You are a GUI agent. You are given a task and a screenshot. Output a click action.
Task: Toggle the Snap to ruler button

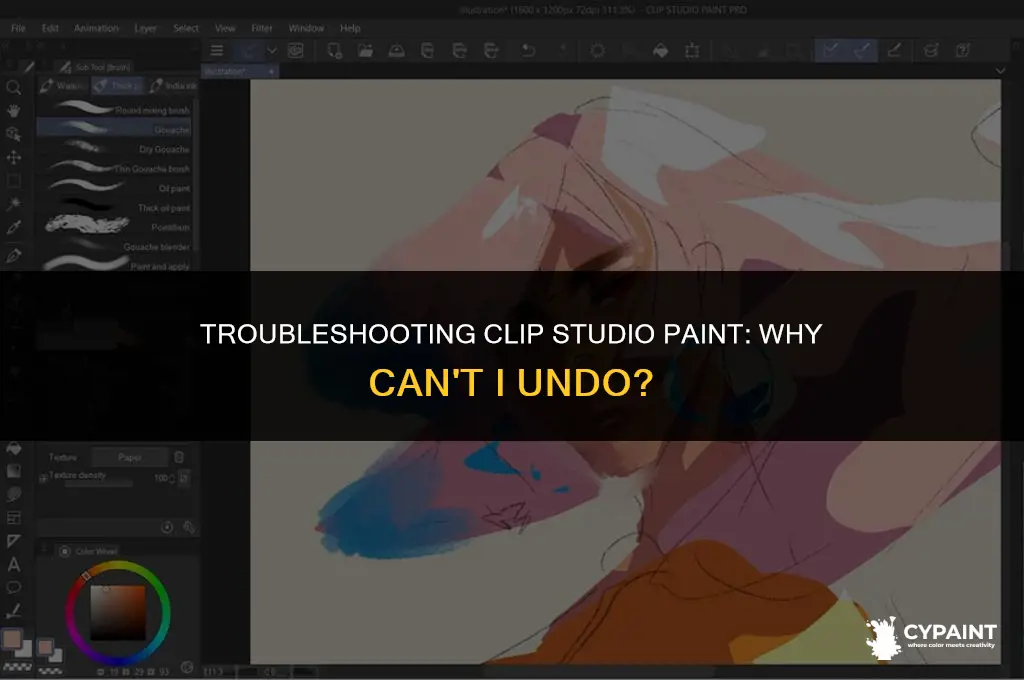tap(831, 50)
